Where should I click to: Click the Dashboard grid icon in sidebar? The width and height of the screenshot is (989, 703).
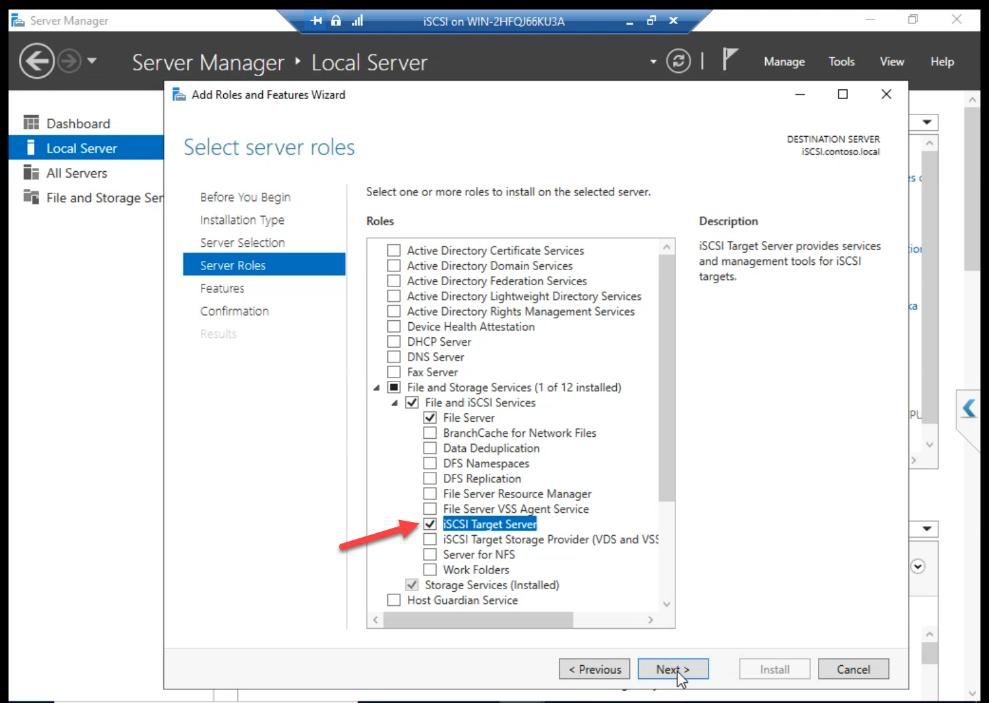click(x=31, y=122)
